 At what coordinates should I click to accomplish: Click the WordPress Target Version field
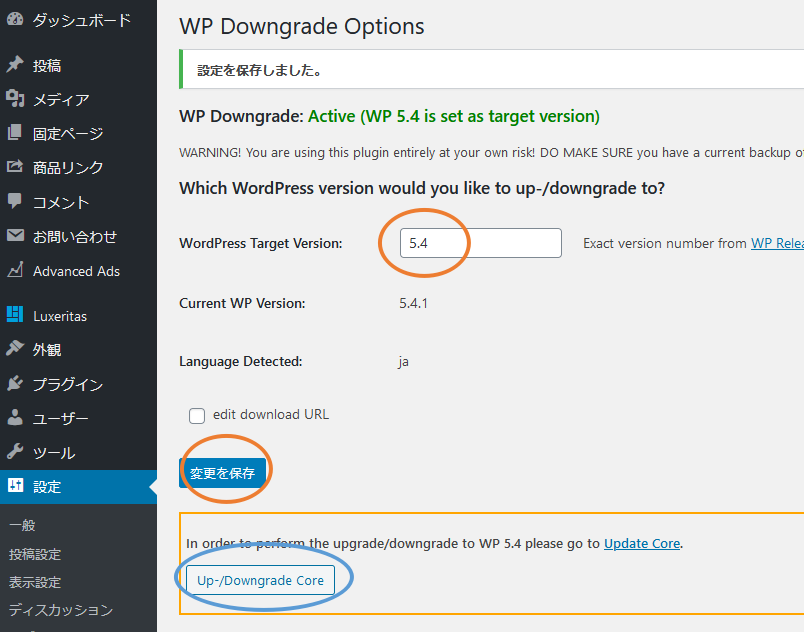tap(480, 243)
